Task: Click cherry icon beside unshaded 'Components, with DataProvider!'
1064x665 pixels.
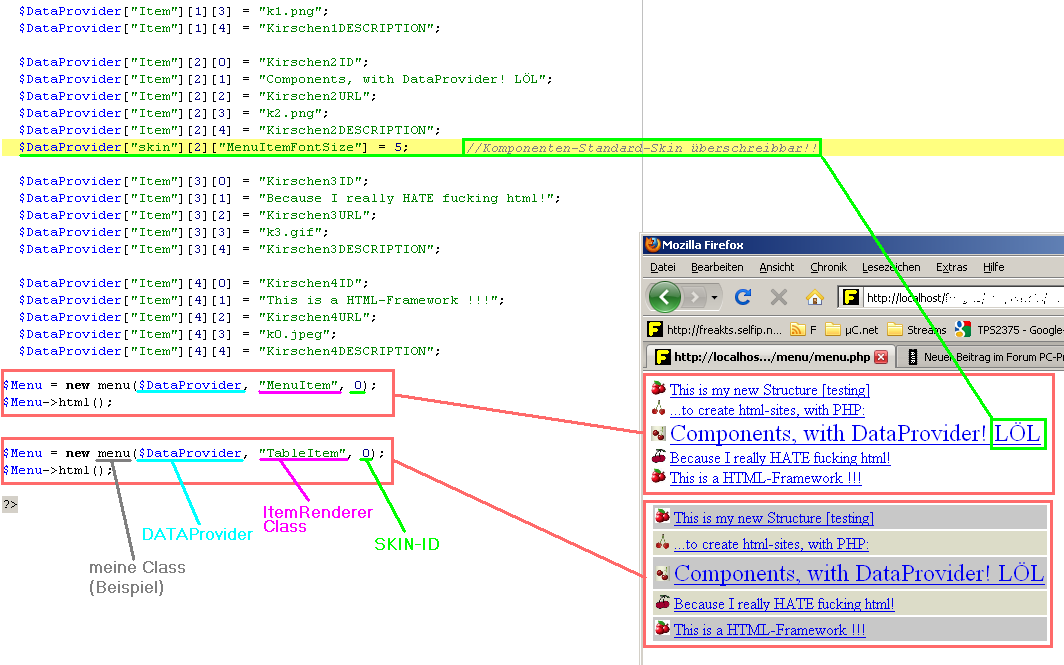Action: click(658, 433)
